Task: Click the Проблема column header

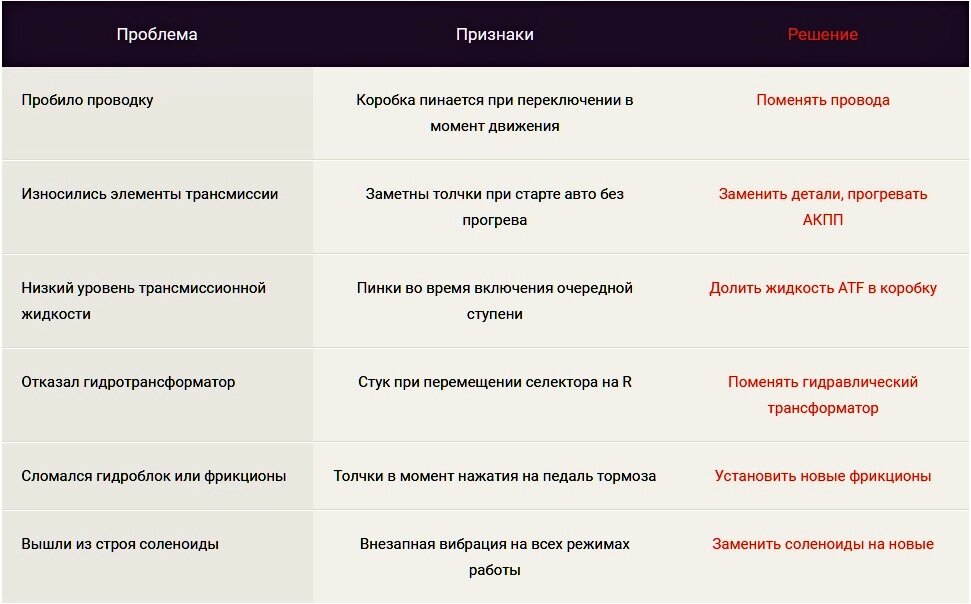Action: tap(157, 34)
